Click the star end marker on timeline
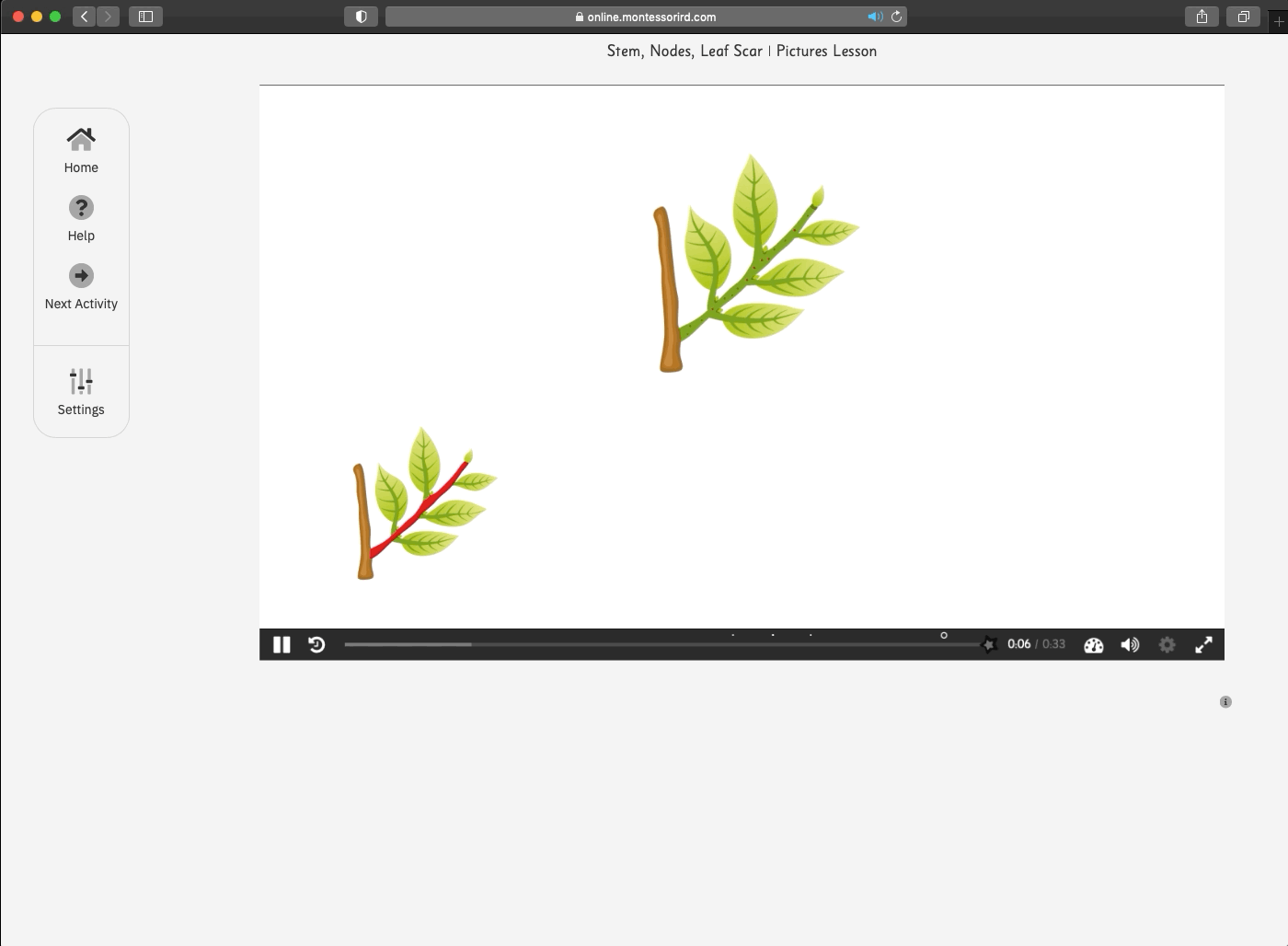Image resolution: width=1288 pixels, height=946 pixels. [989, 644]
